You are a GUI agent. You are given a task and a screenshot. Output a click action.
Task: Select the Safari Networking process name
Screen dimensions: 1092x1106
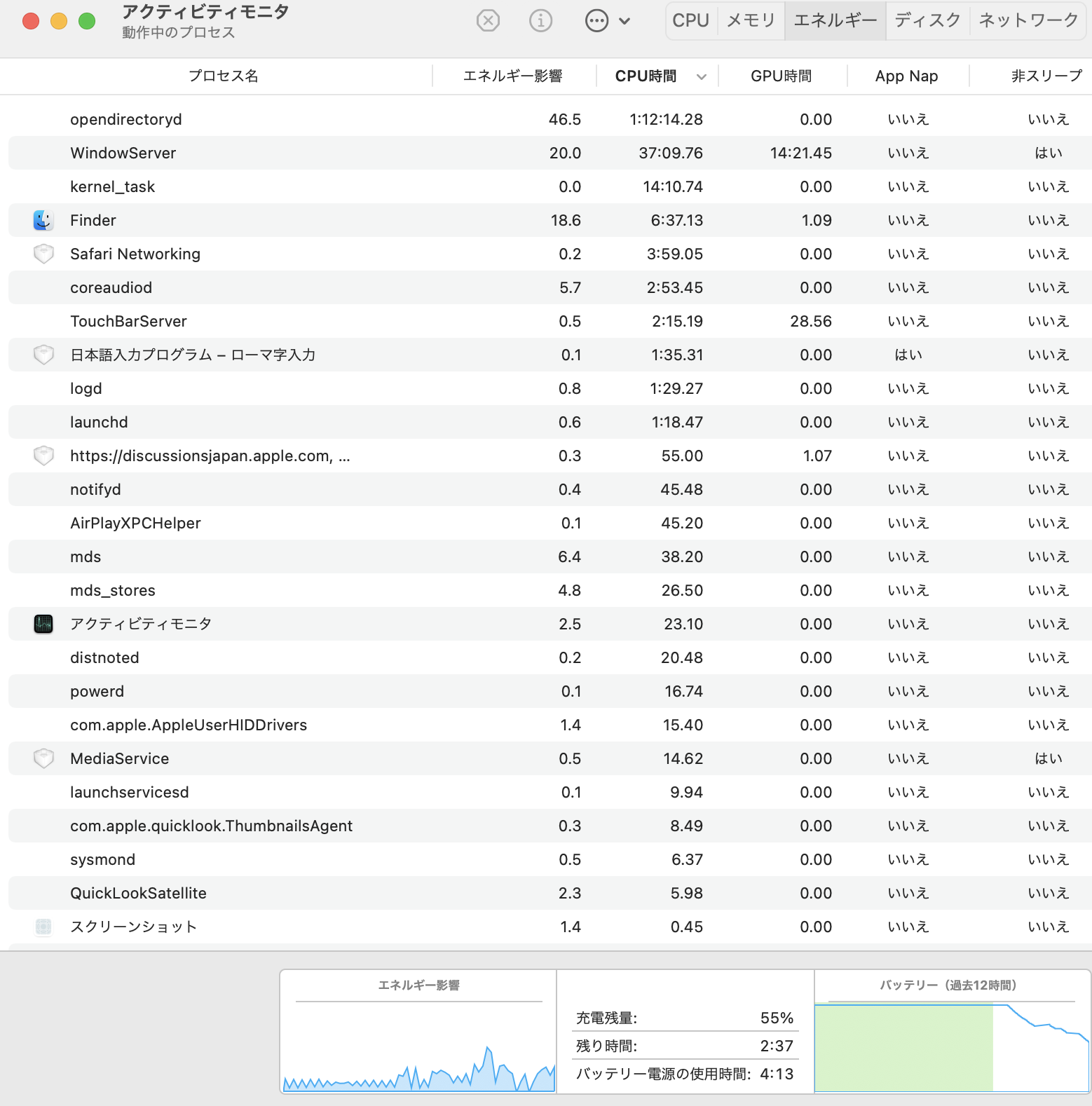coord(135,254)
